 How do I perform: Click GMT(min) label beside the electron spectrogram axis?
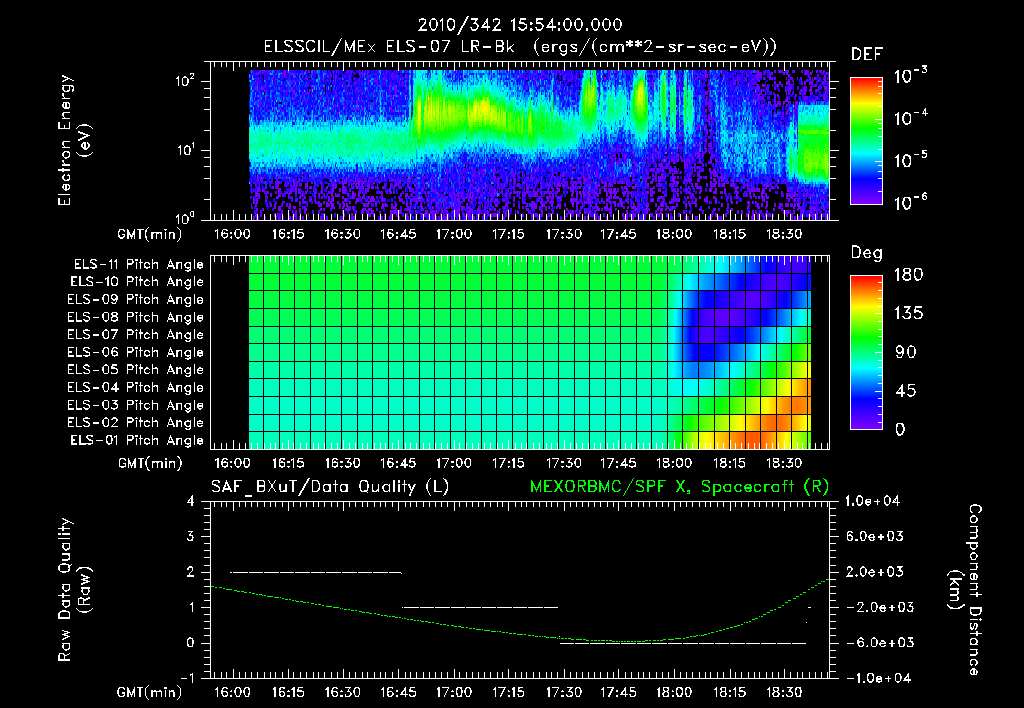tap(150, 234)
